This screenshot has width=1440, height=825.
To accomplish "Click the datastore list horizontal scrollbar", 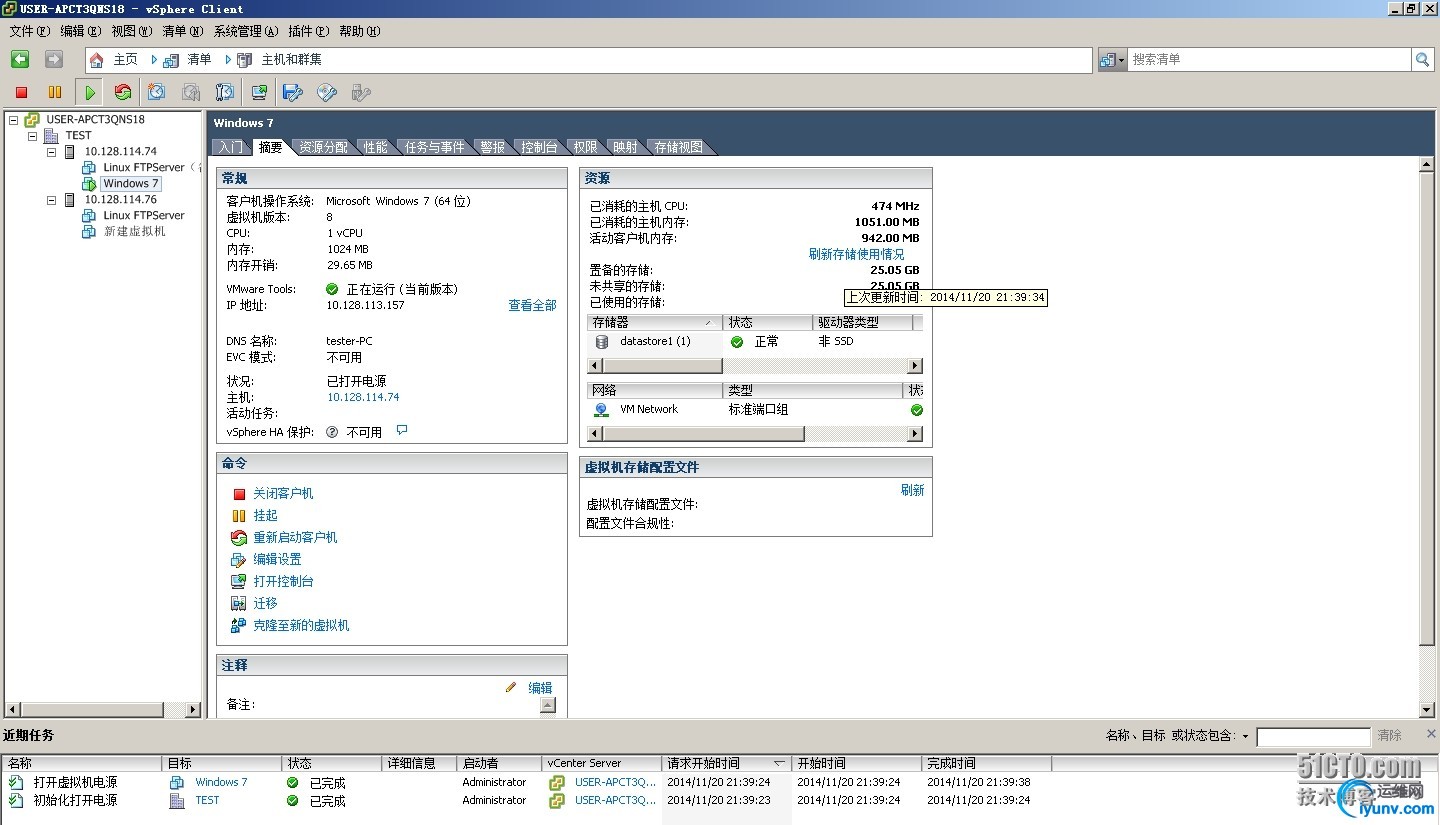I will pyautogui.click(x=755, y=366).
